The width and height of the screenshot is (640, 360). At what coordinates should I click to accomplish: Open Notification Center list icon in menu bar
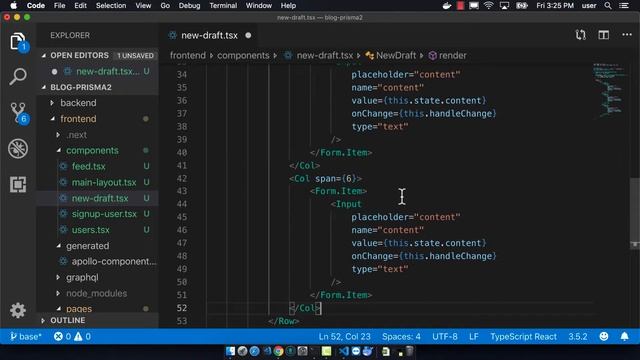(624, 6)
